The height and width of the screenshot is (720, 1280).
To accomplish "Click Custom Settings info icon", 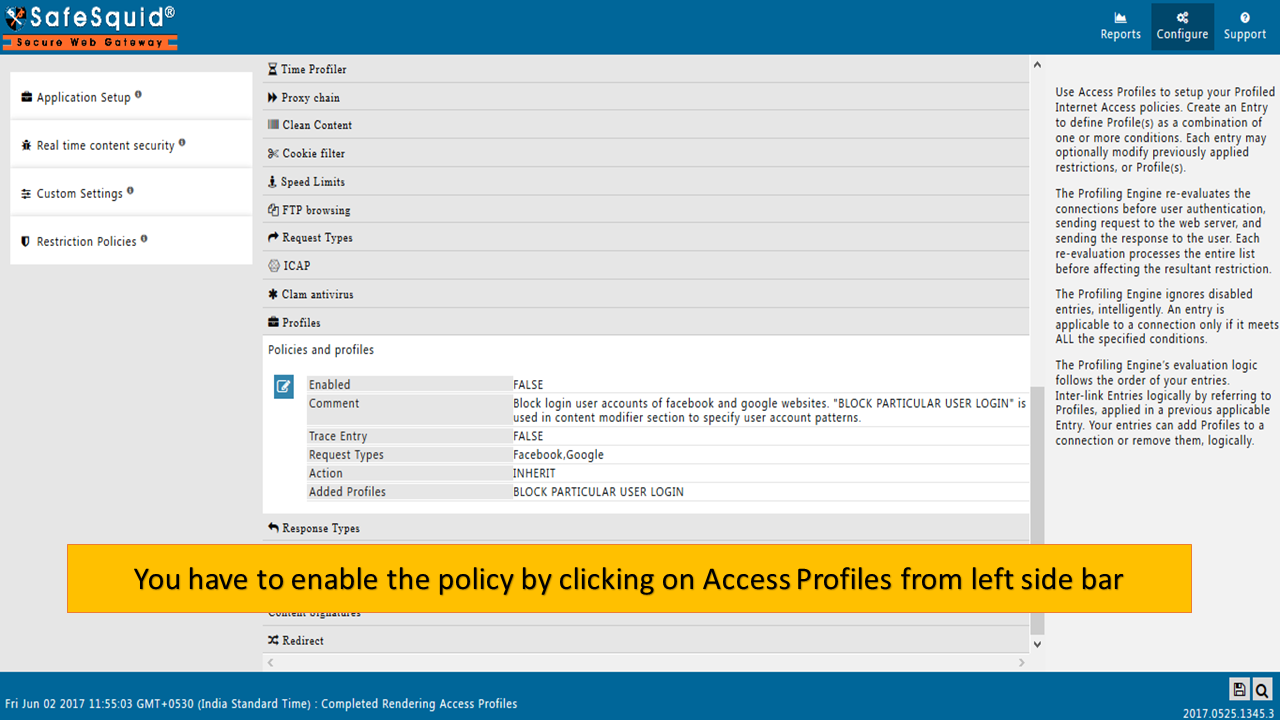I will (x=130, y=191).
